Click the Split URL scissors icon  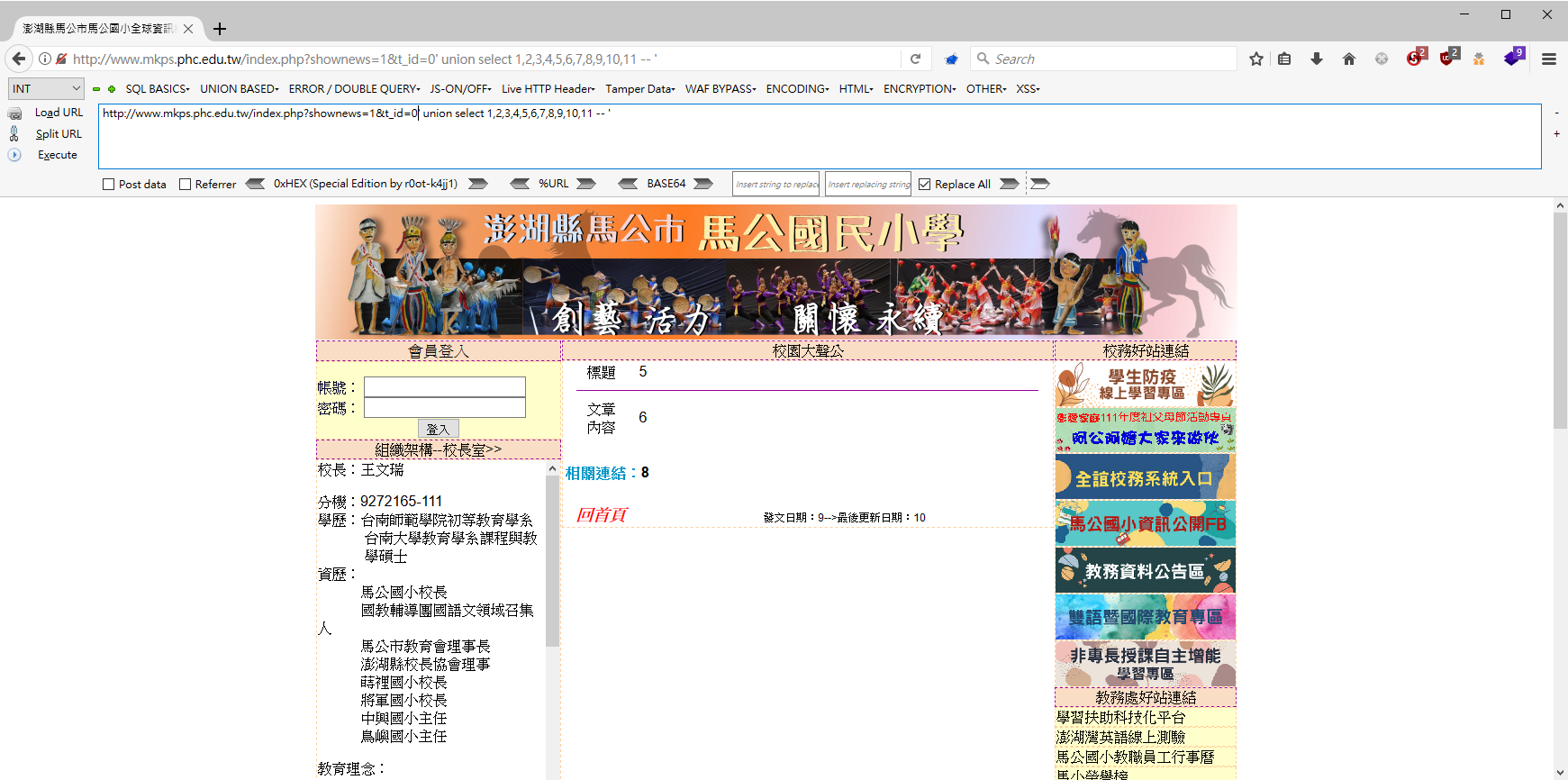pyautogui.click(x=14, y=133)
